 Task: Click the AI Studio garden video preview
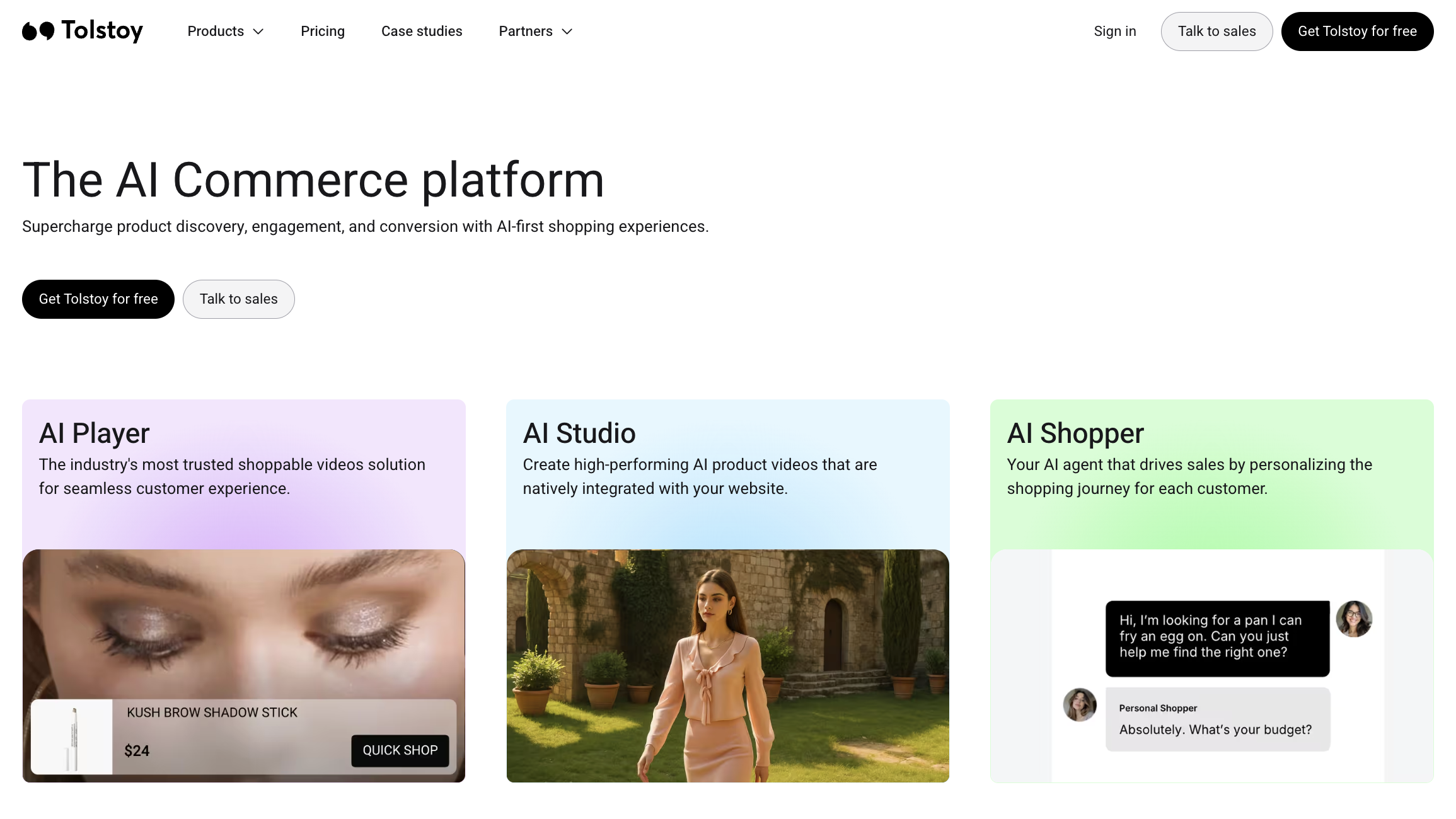tap(727, 665)
